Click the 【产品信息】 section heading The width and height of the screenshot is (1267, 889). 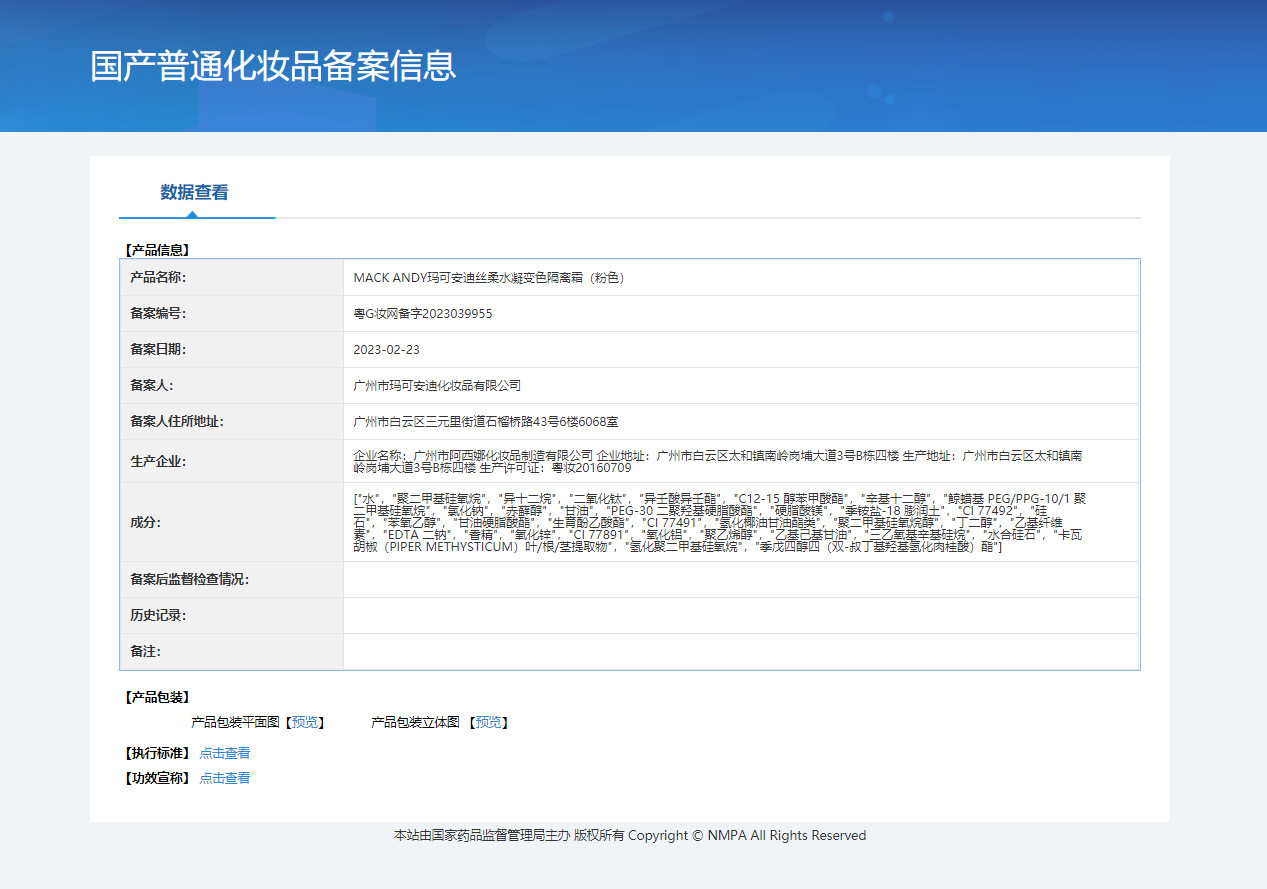pyautogui.click(x=157, y=249)
